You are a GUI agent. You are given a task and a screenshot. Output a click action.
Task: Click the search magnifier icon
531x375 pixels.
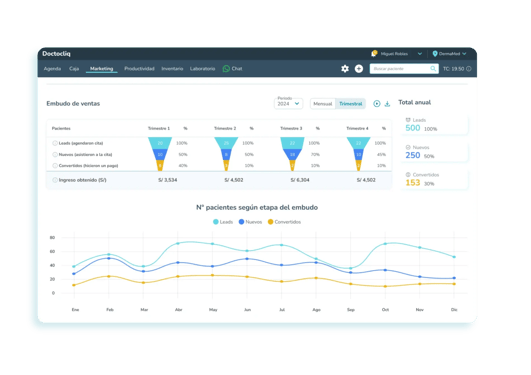433,69
